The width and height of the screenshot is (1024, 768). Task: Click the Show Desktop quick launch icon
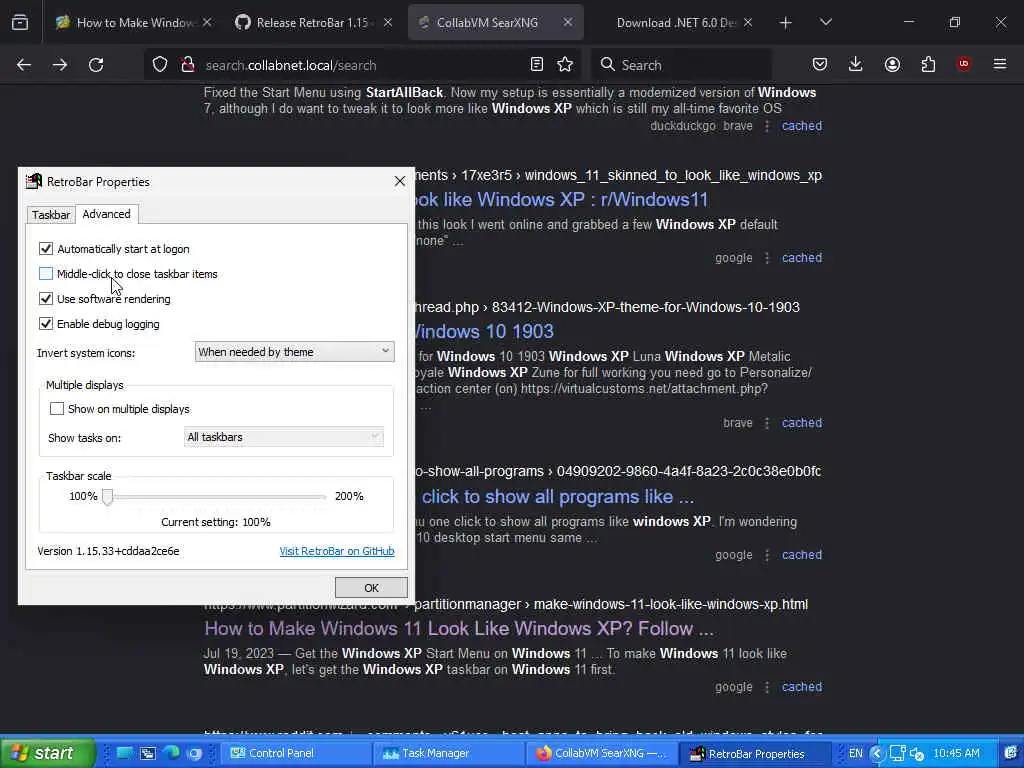125,753
